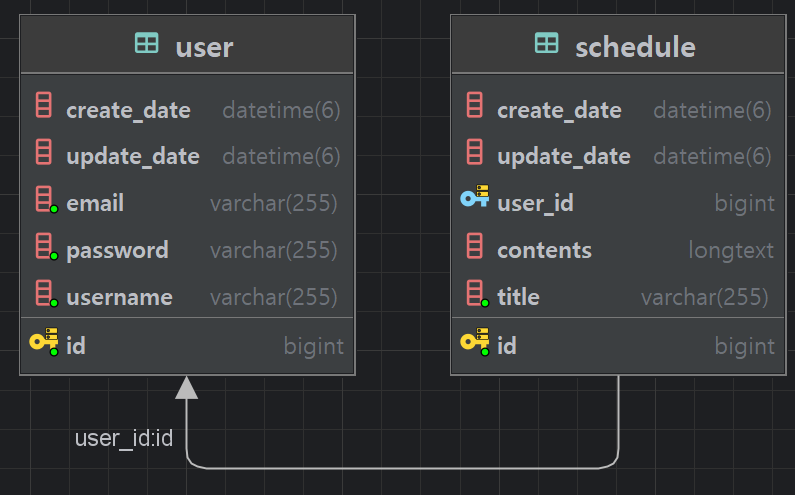Click the column icon beside email
The height and width of the screenshot is (495, 795).
pyautogui.click(x=46, y=200)
